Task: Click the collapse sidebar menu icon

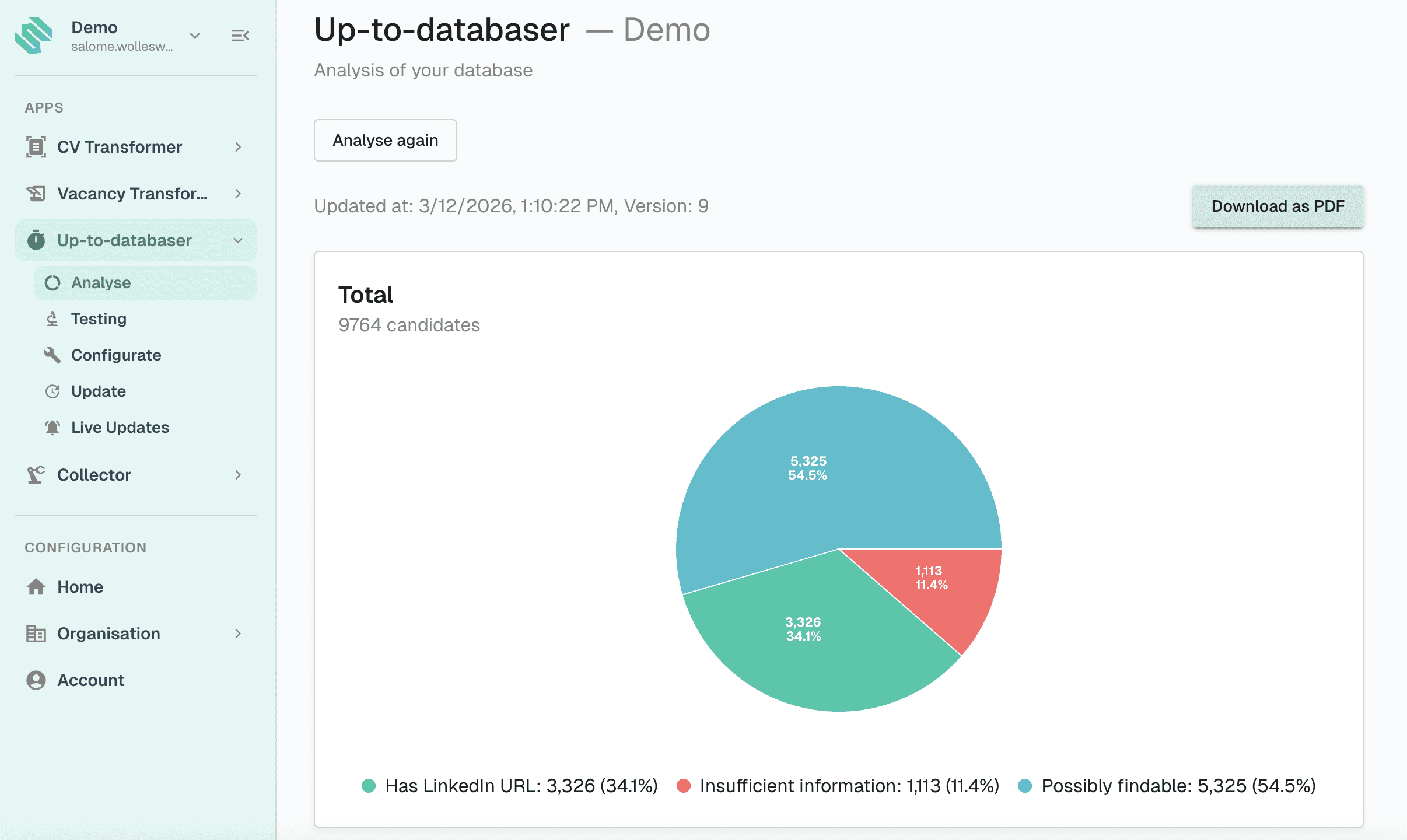Action: pyautogui.click(x=240, y=36)
